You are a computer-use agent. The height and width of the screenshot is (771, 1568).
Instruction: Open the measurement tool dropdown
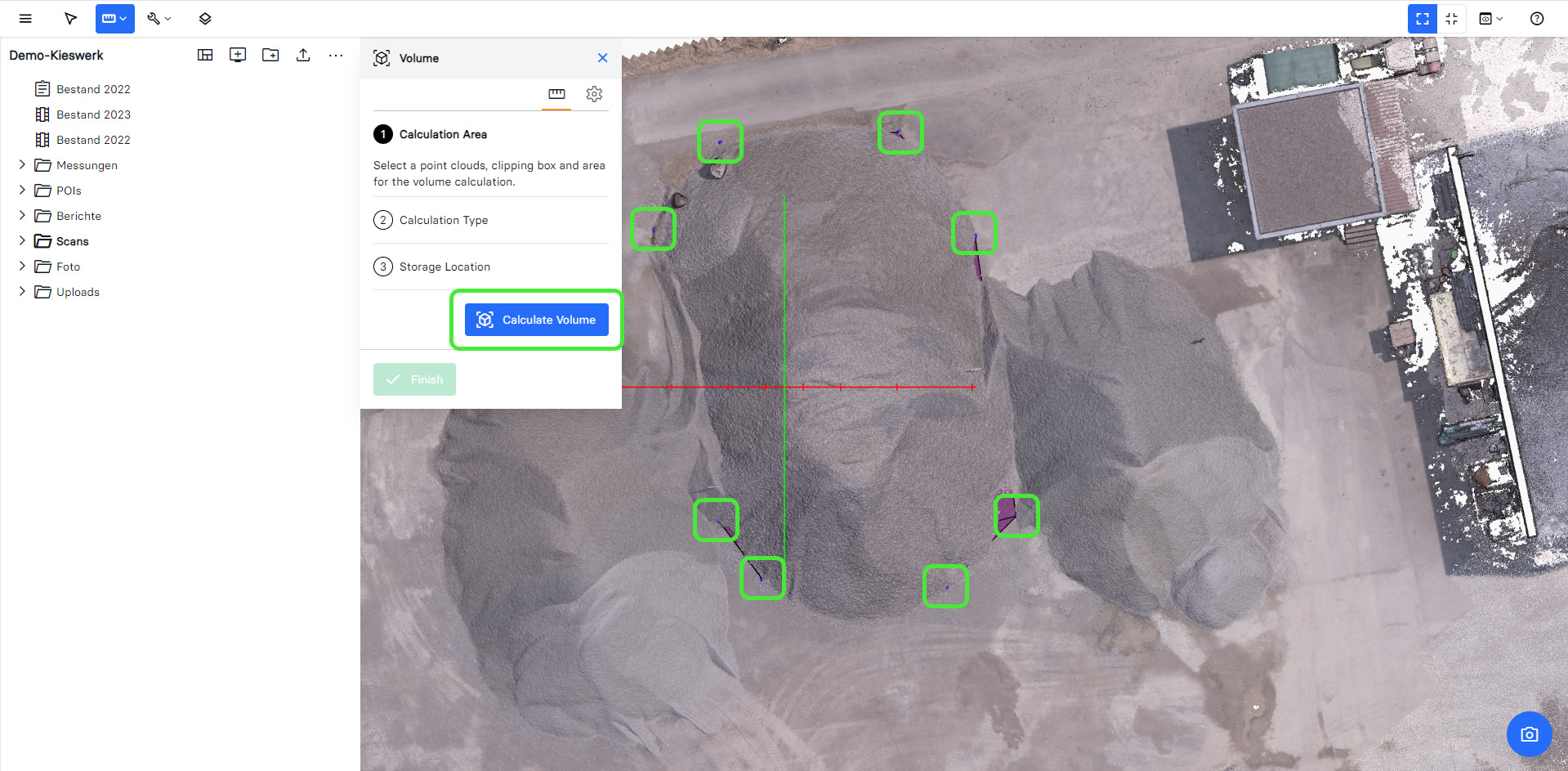pos(114,19)
